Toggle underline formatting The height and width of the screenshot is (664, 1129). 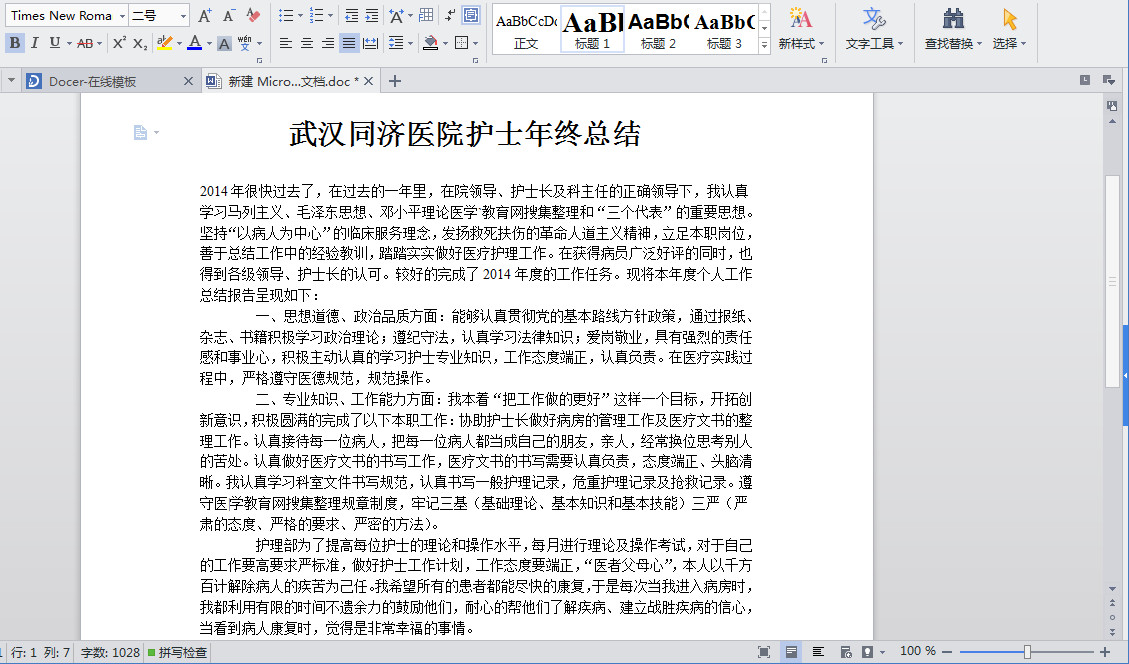click(x=54, y=43)
